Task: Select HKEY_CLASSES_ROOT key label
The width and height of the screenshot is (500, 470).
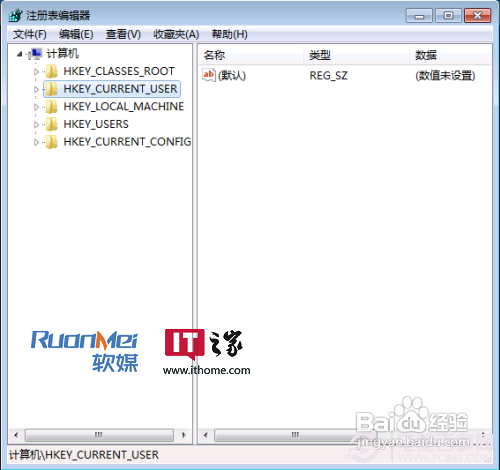Action: tap(119, 71)
